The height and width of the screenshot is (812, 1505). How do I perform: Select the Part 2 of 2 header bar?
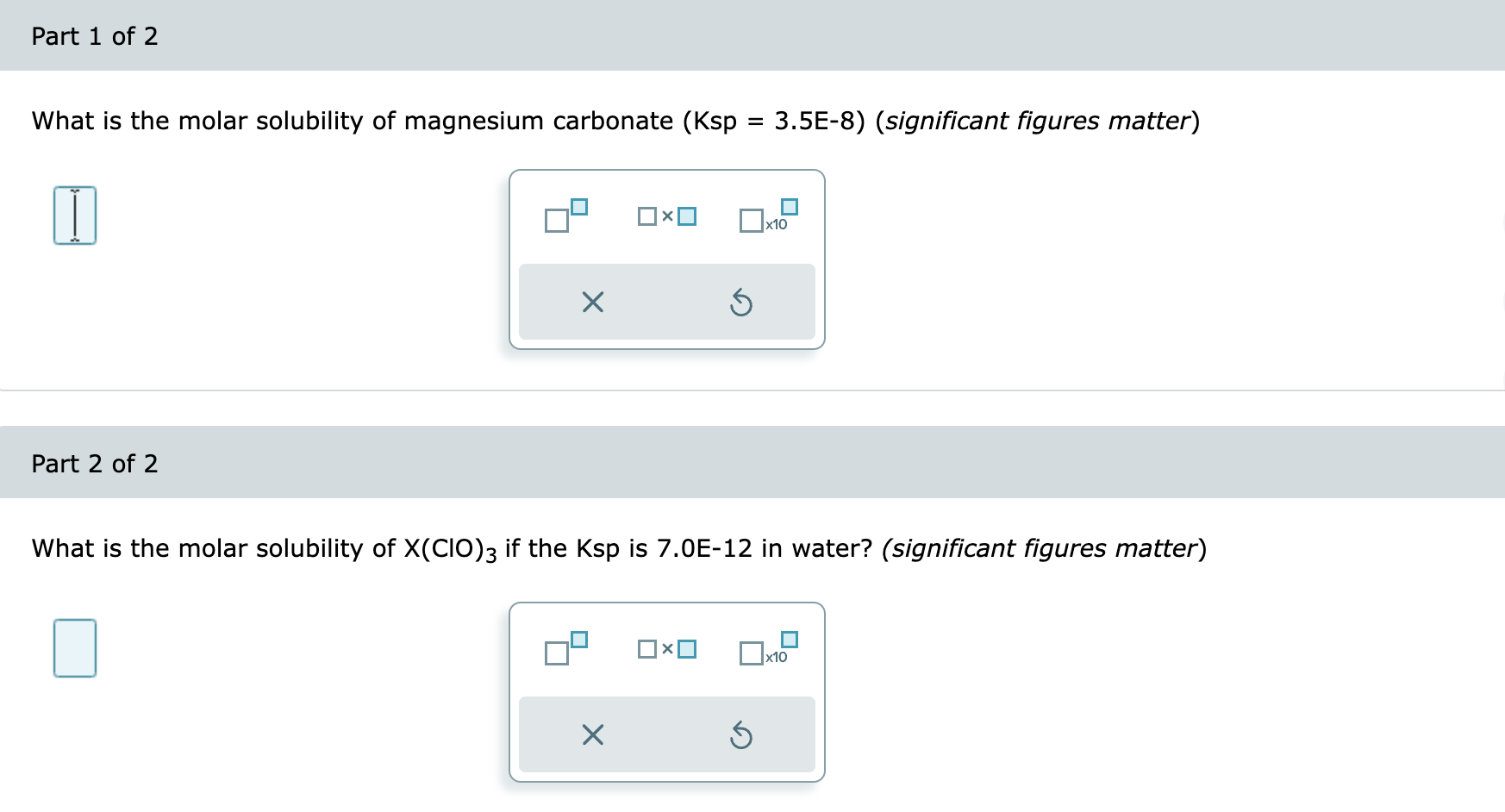coord(95,463)
